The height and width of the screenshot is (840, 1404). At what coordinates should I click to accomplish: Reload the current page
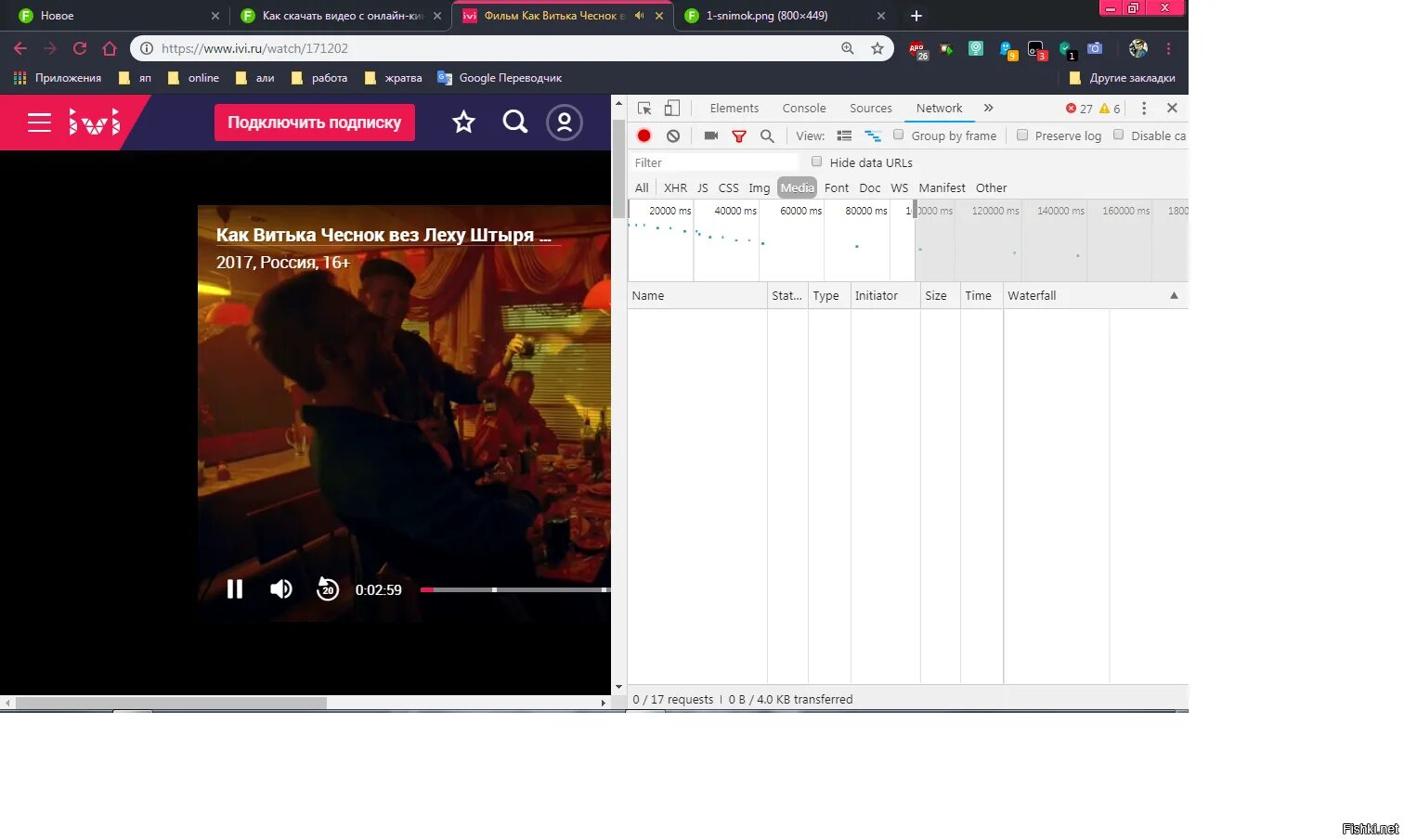(x=80, y=48)
